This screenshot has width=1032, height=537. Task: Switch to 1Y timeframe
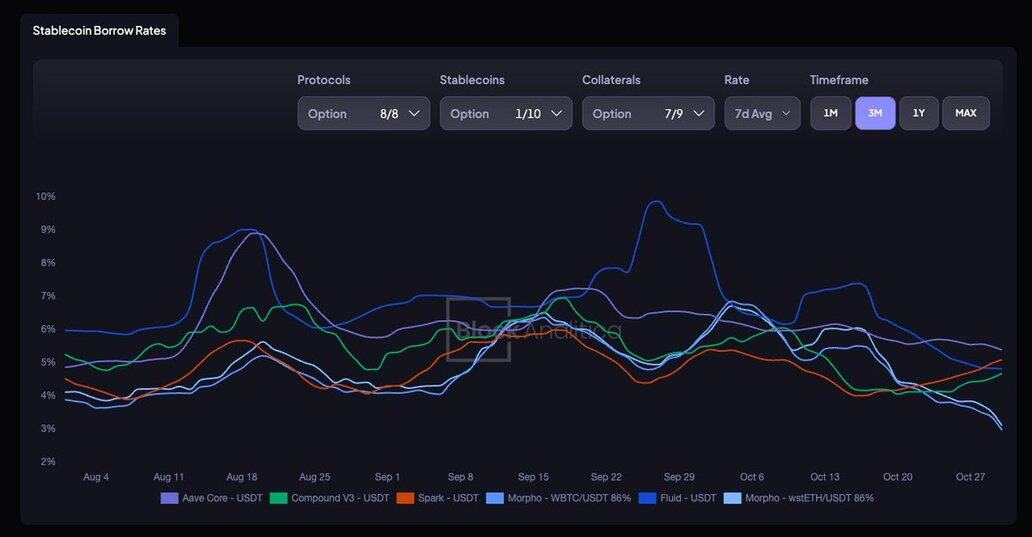(x=919, y=113)
